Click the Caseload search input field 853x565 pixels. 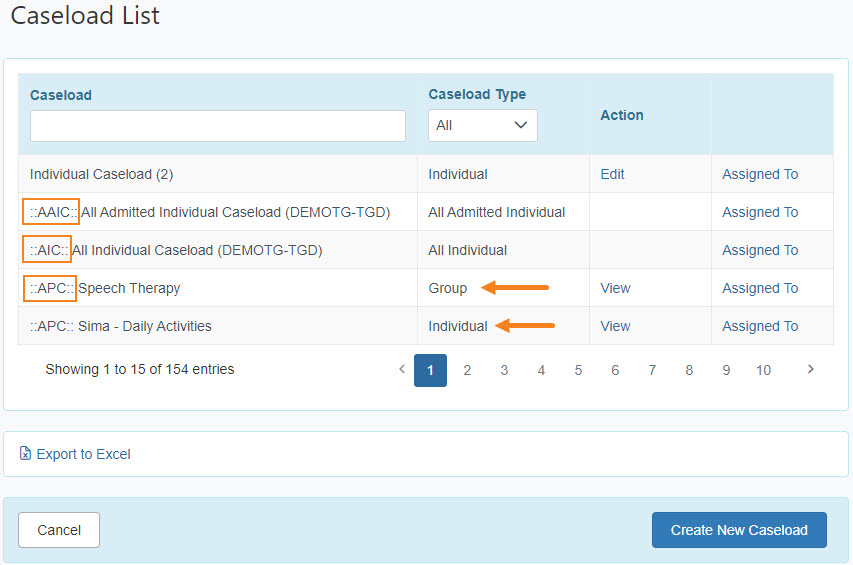tap(218, 126)
